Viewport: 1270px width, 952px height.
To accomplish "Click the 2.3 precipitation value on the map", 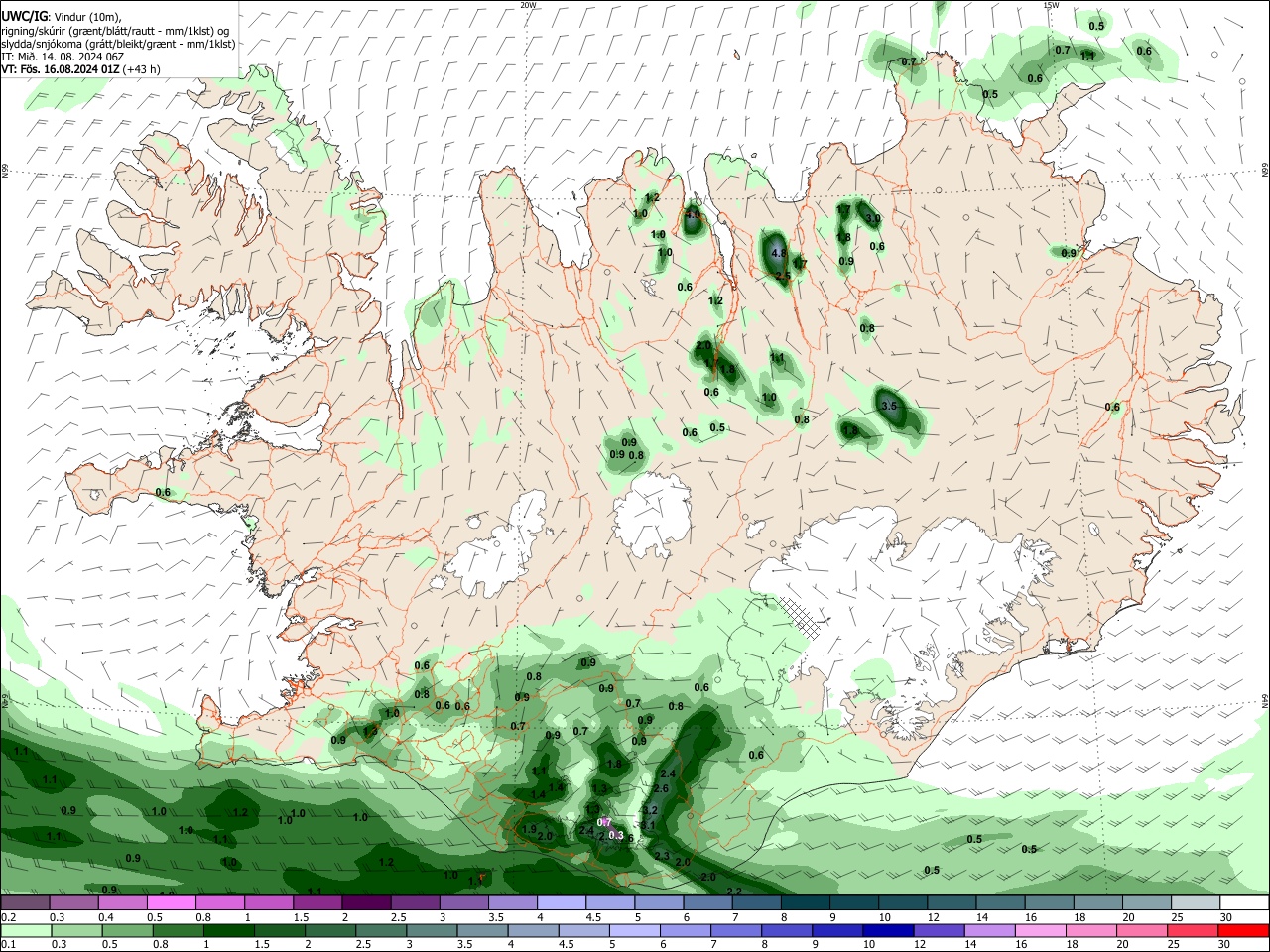I will 663,856.
